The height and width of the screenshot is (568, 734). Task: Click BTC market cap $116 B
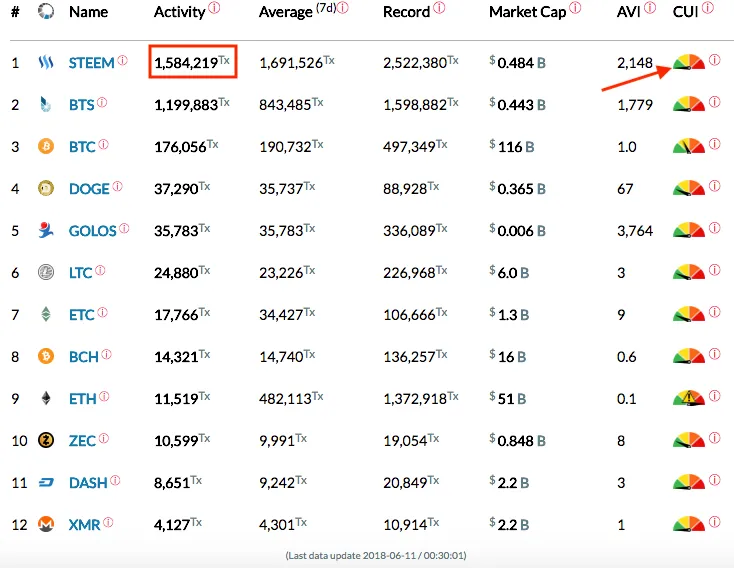pyautogui.click(x=512, y=147)
